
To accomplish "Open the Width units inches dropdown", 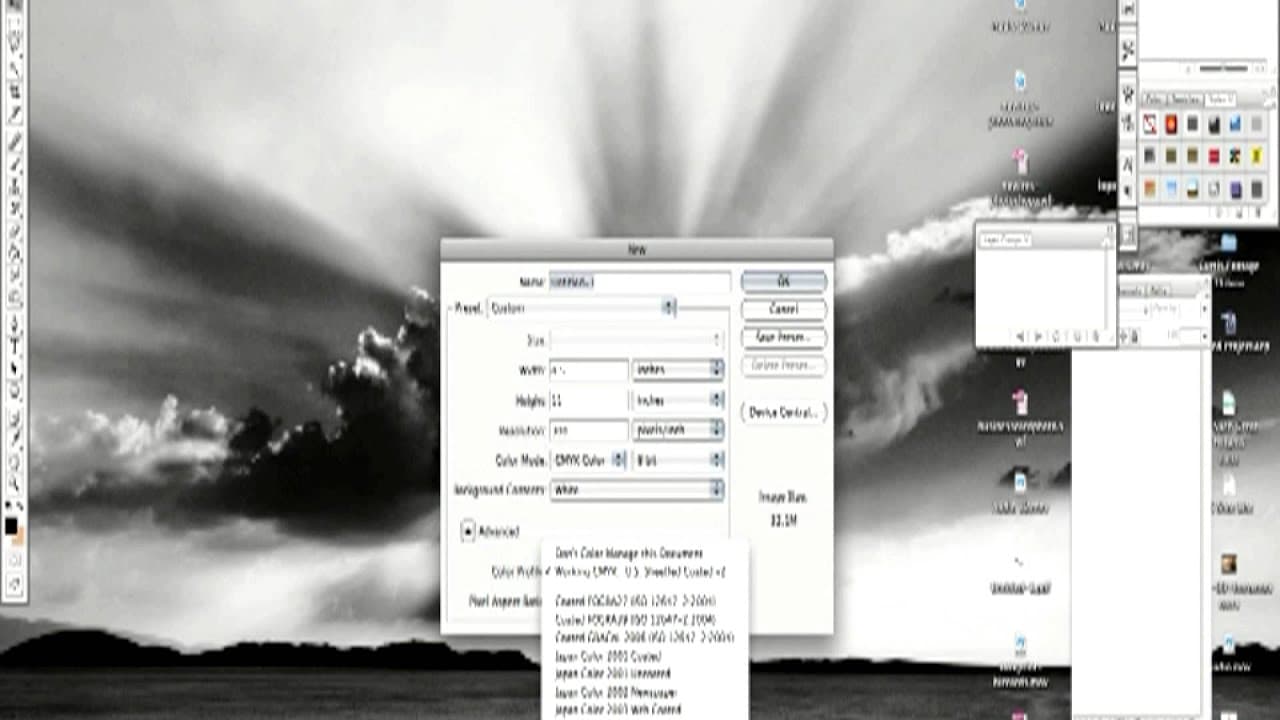I will [678, 370].
